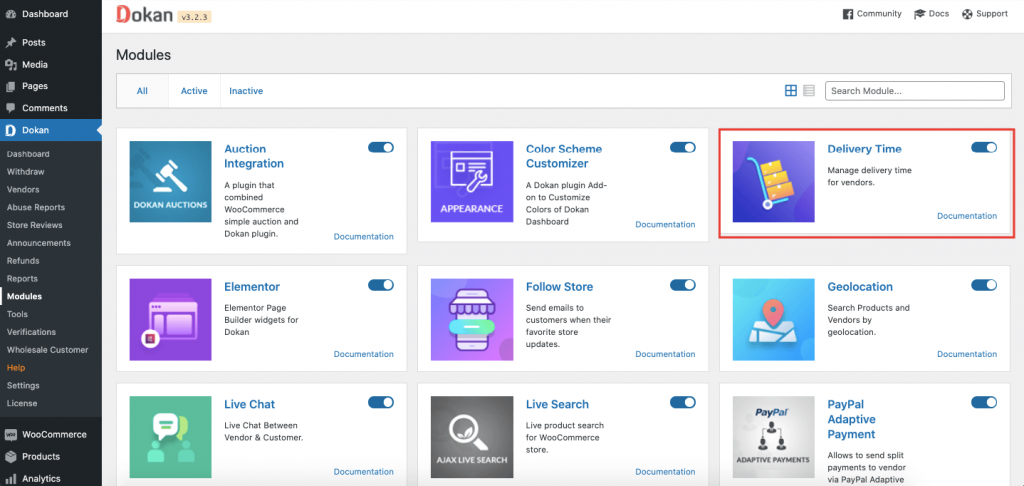This screenshot has height=486, width=1024.
Task: Click the Delivery Time cart icon
Action: (773, 181)
